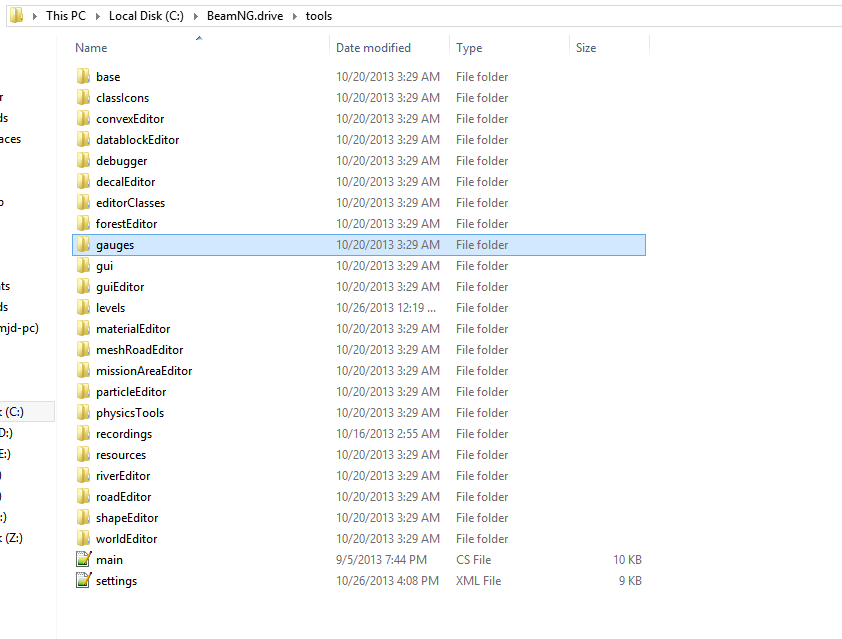Click the missionAreaEditor folder icon
Viewport: 842px width, 639px height.
coord(83,371)
